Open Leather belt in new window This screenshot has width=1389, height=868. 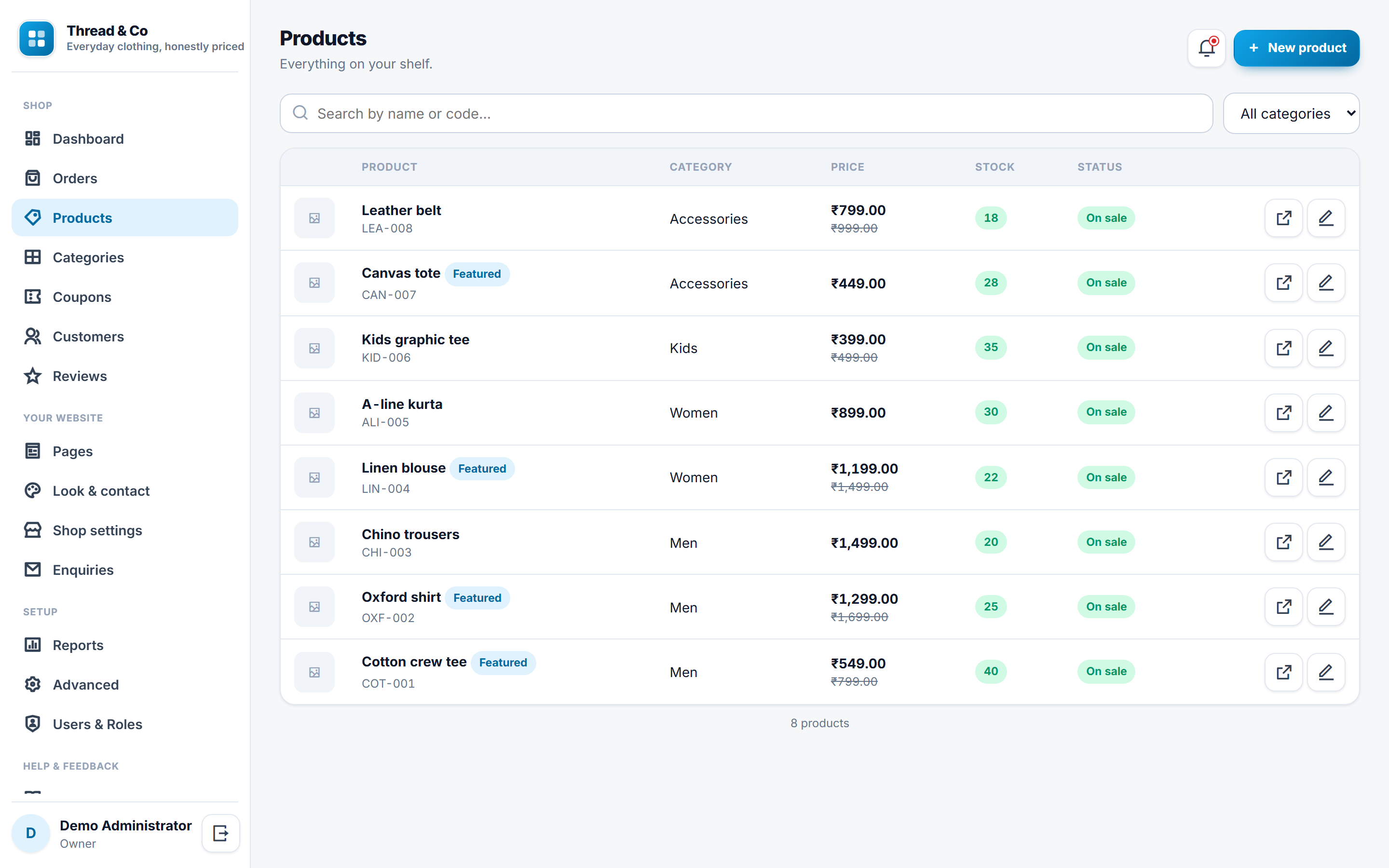pos(1283,218)
